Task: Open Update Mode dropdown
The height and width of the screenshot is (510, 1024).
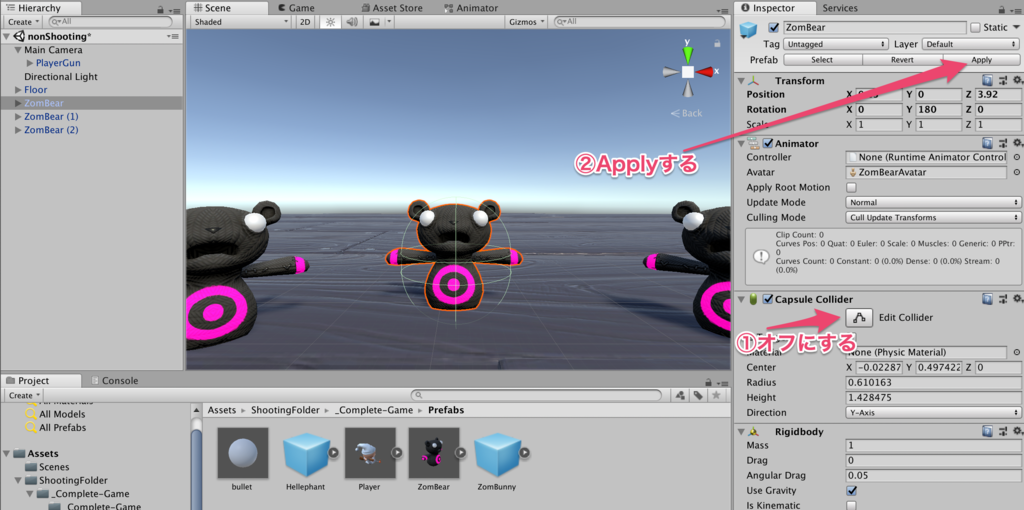Action: tap(933, 202)
